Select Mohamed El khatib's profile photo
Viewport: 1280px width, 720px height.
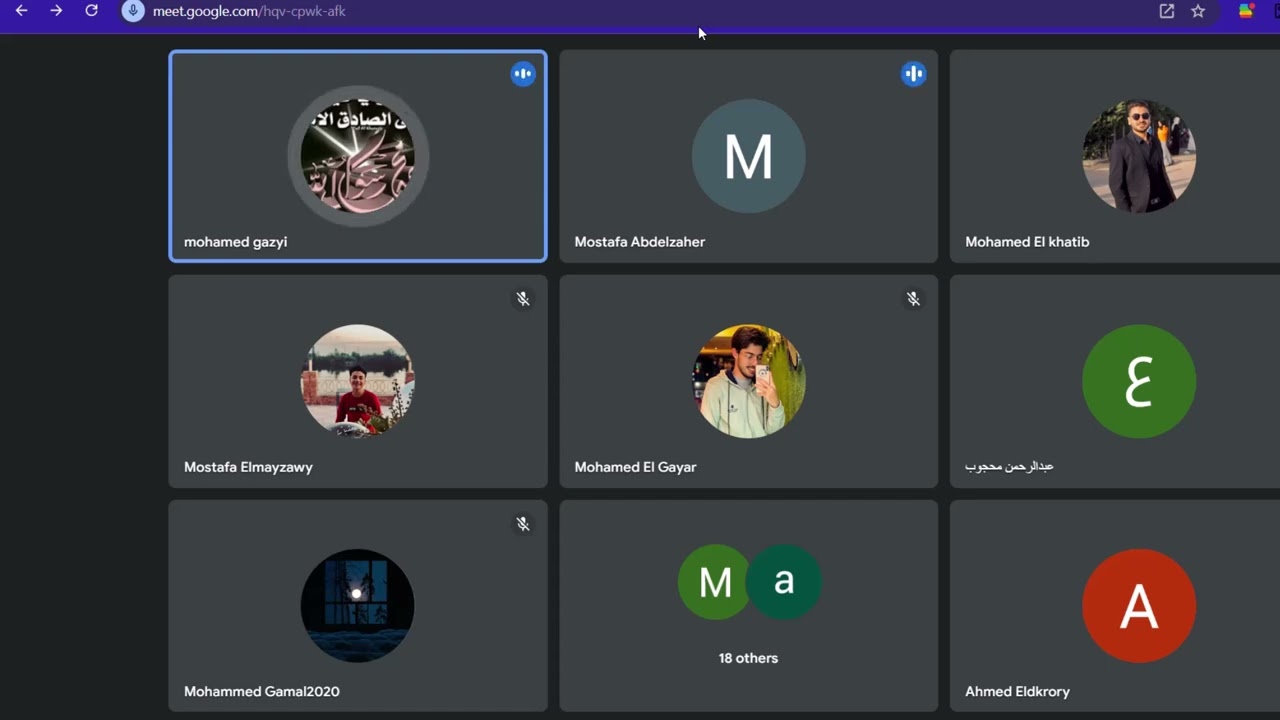point(1139,156)
